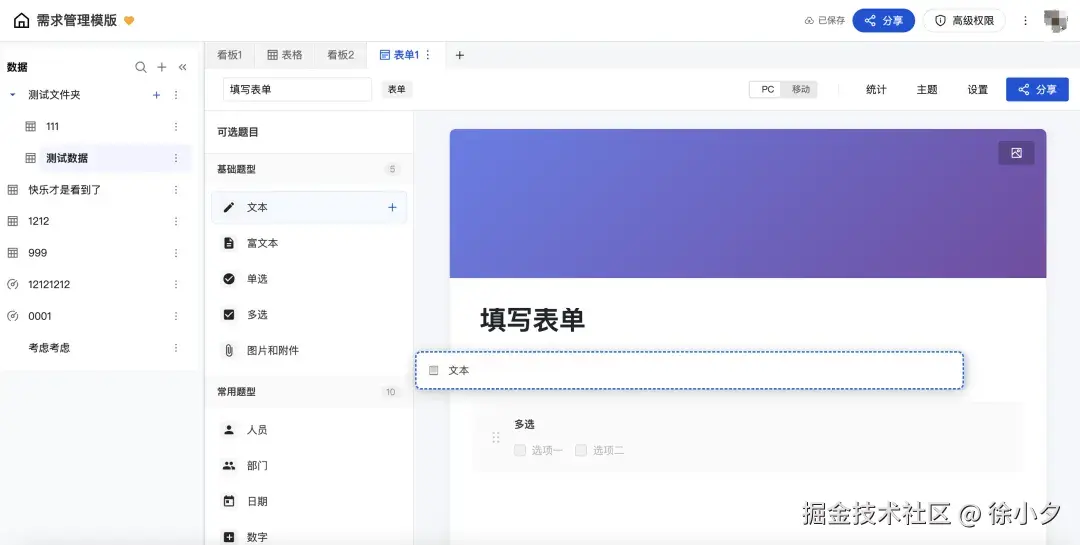1080x545 pixels.
Task: Open the 主题 theme settings
Action: pos(927,90)
